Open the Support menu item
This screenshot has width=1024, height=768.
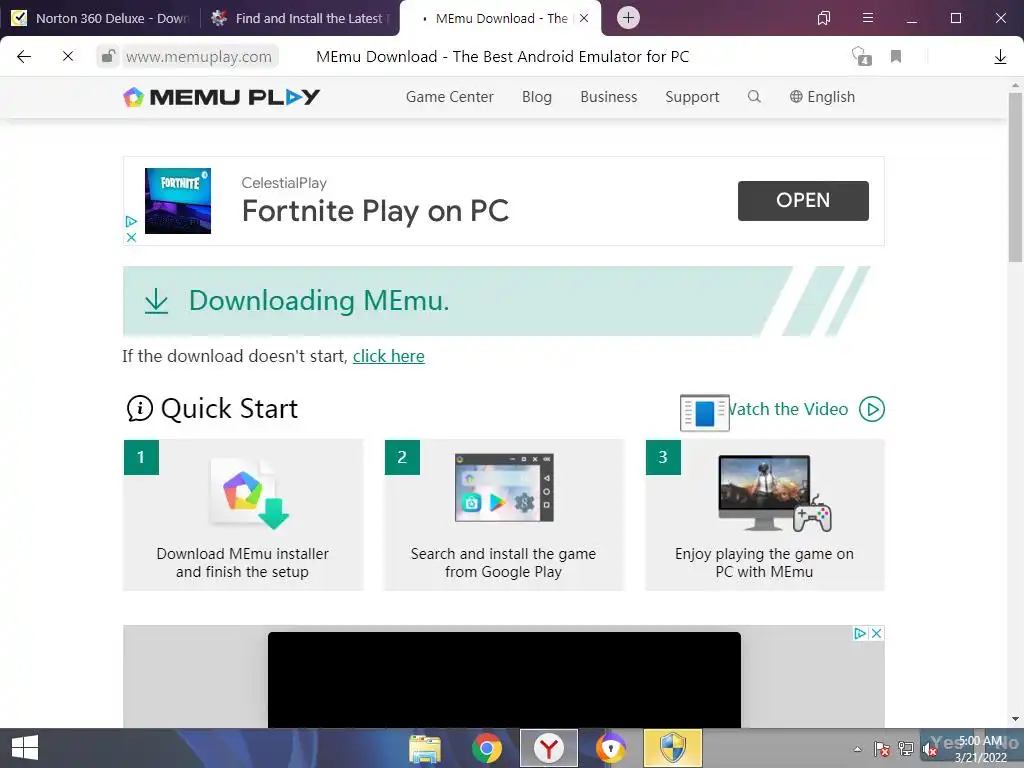pyautogui.click(x=692, y=97)
